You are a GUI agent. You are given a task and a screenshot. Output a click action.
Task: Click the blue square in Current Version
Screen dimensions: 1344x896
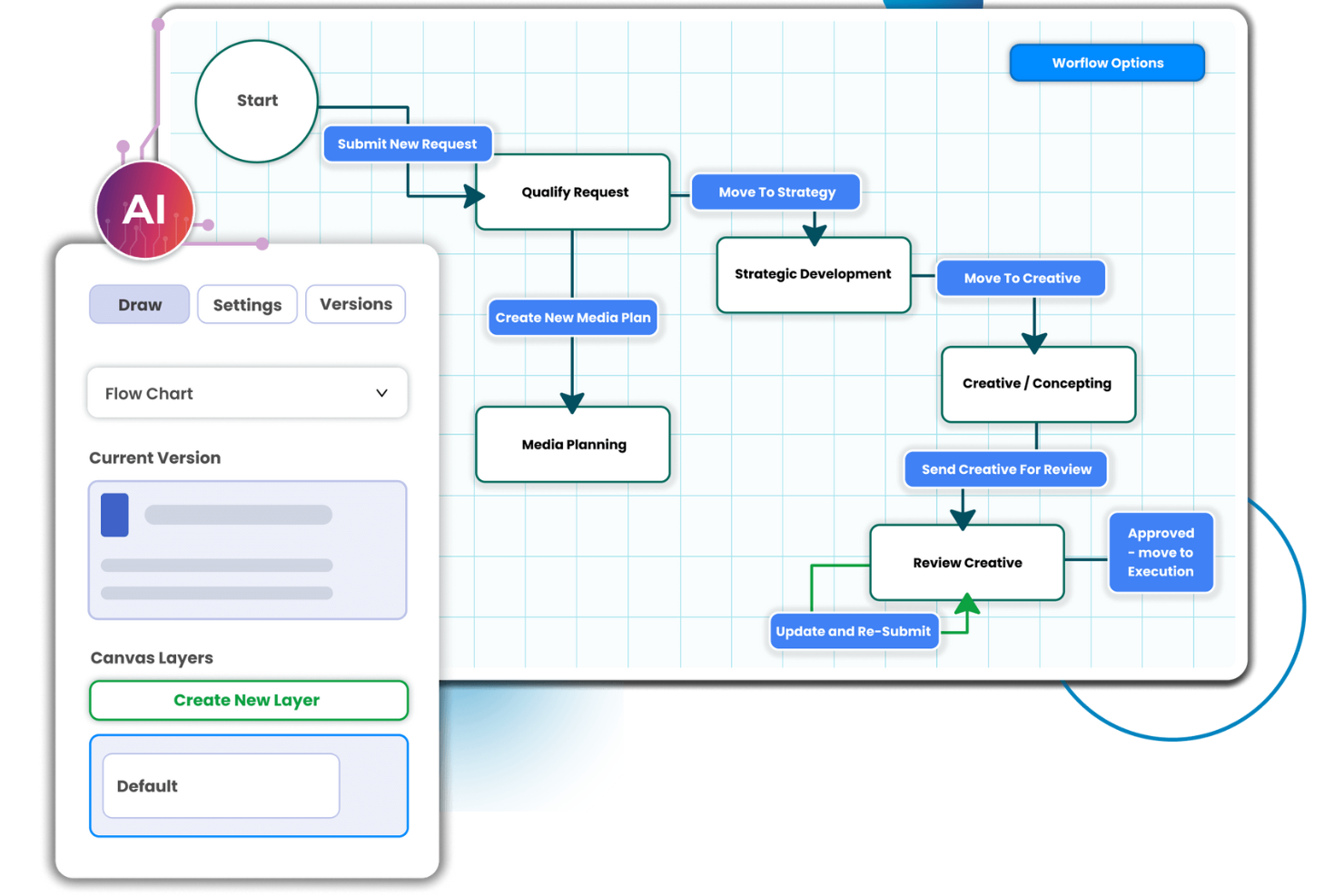coord(114,515)
